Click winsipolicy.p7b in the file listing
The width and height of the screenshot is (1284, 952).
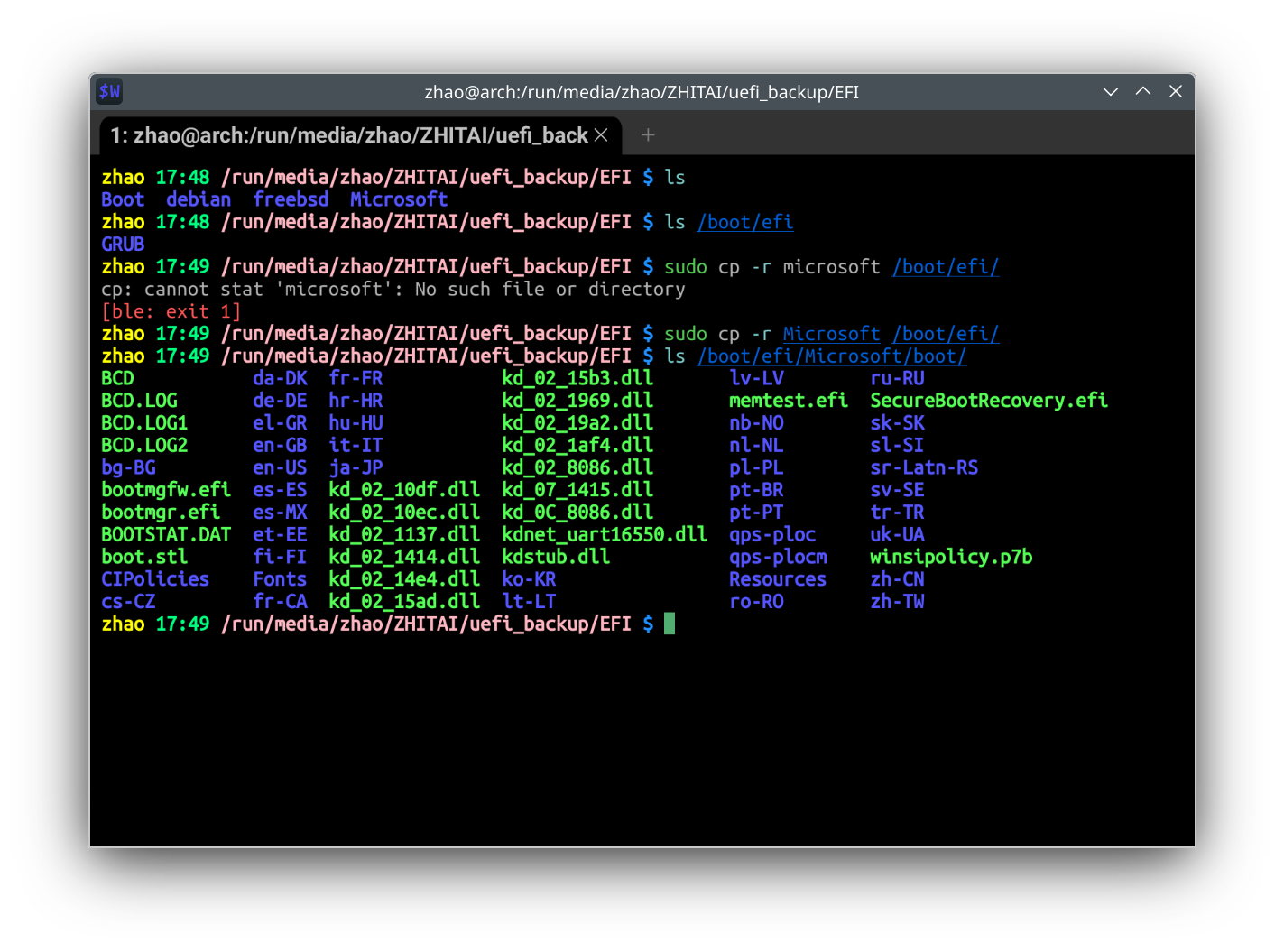pyautogui.click(x=951, y=556)
